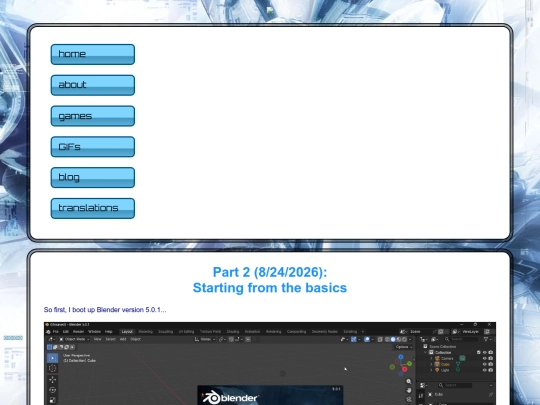540x405 pixels.
Task: Click the Blender logo icon in the menu bar
Action: click(48, 332)
